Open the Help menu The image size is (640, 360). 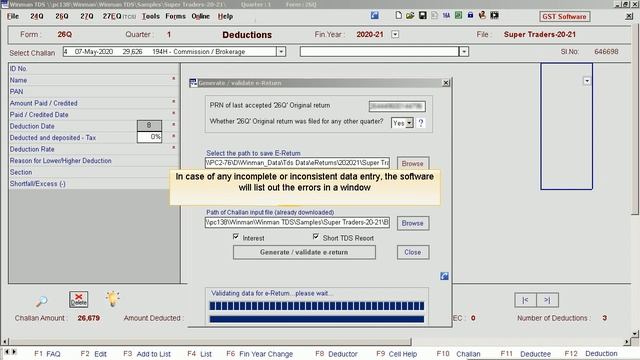(225, 16)
